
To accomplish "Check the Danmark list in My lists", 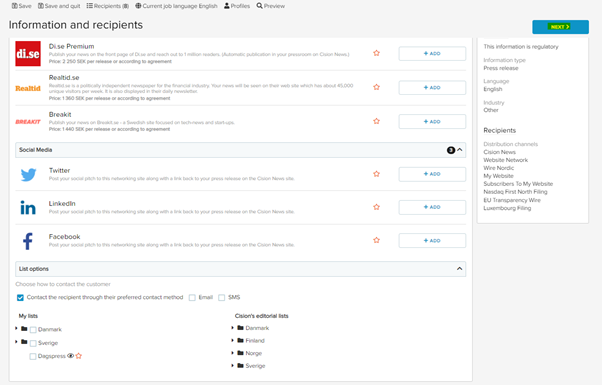I will [x=33, y=330].
